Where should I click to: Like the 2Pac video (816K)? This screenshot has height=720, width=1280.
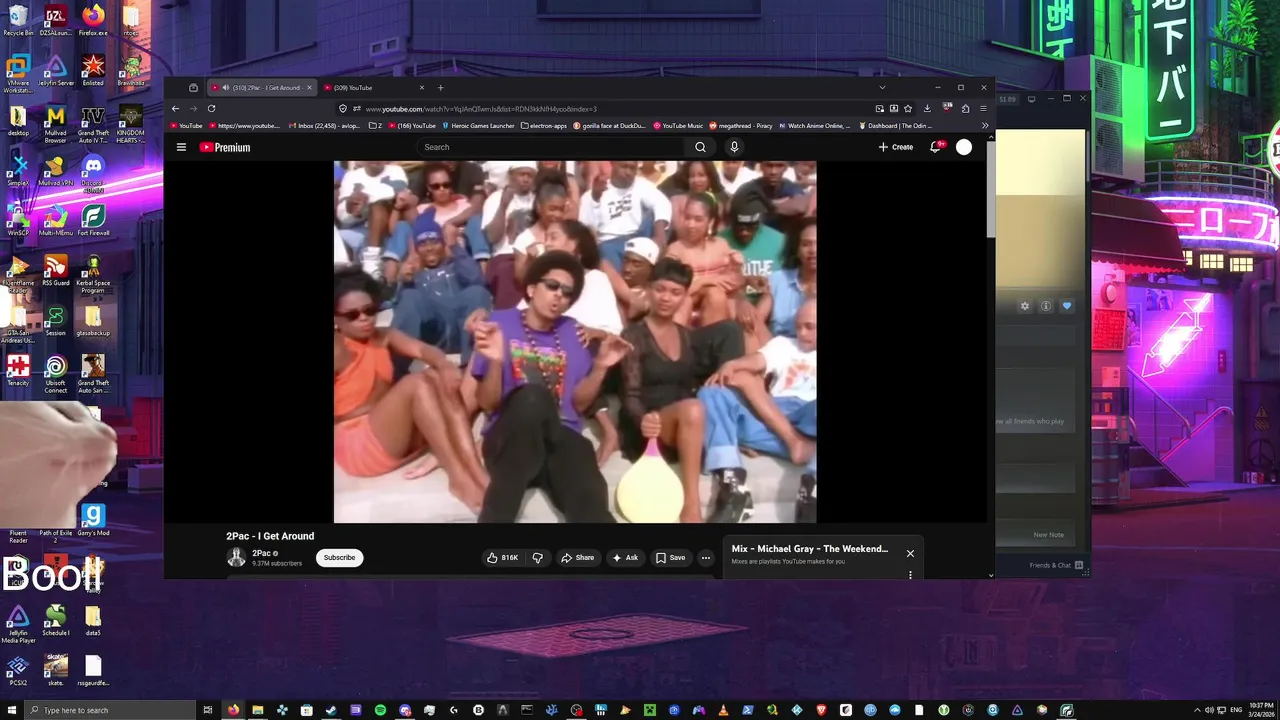pyautogui.click(x=502, y=558)
